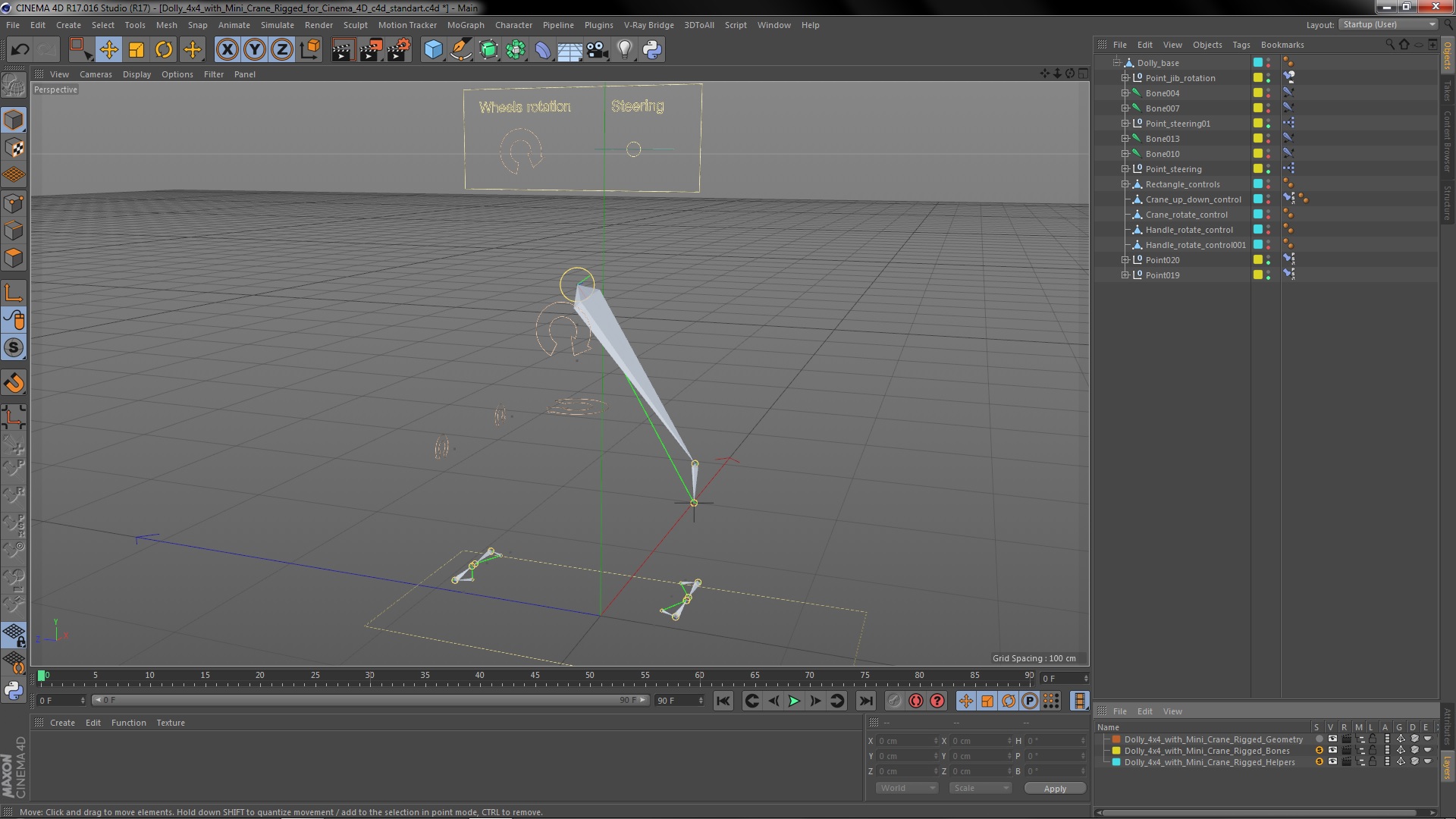1456x819 pixels.
Task: Click the Undo arrow icon
Action: coord(20,50)
